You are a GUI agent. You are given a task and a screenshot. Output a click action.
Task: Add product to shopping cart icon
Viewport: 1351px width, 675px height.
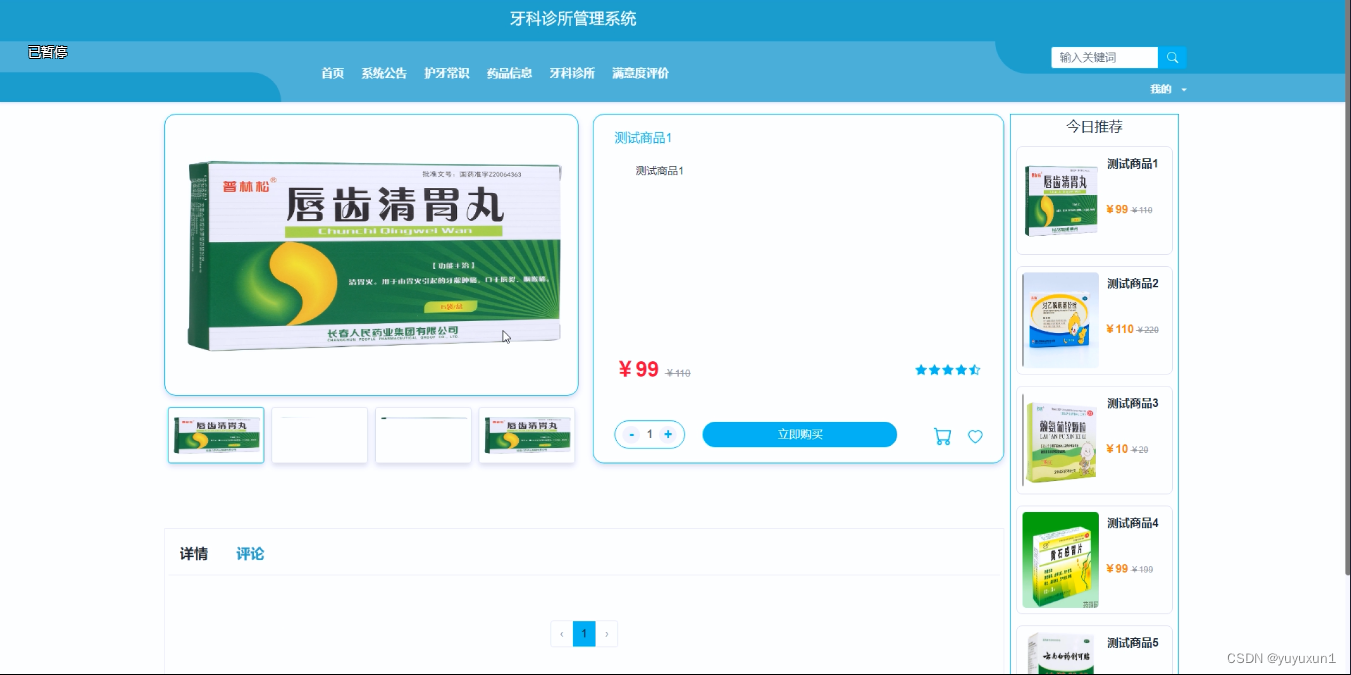pyautogui.click(x=942, y=436)
